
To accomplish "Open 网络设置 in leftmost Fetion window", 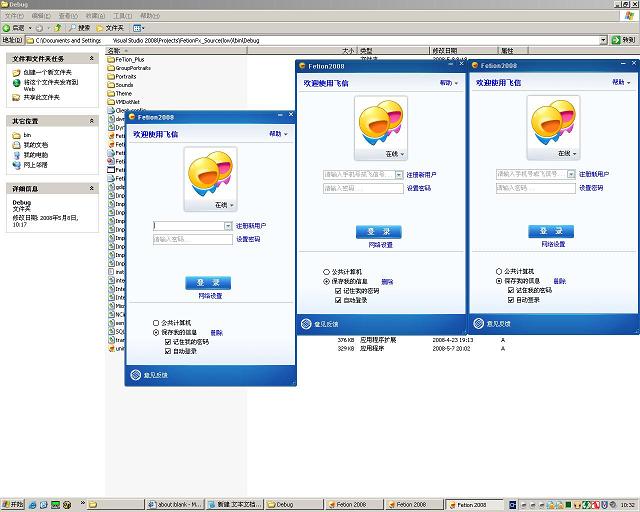I will (210, 296).
